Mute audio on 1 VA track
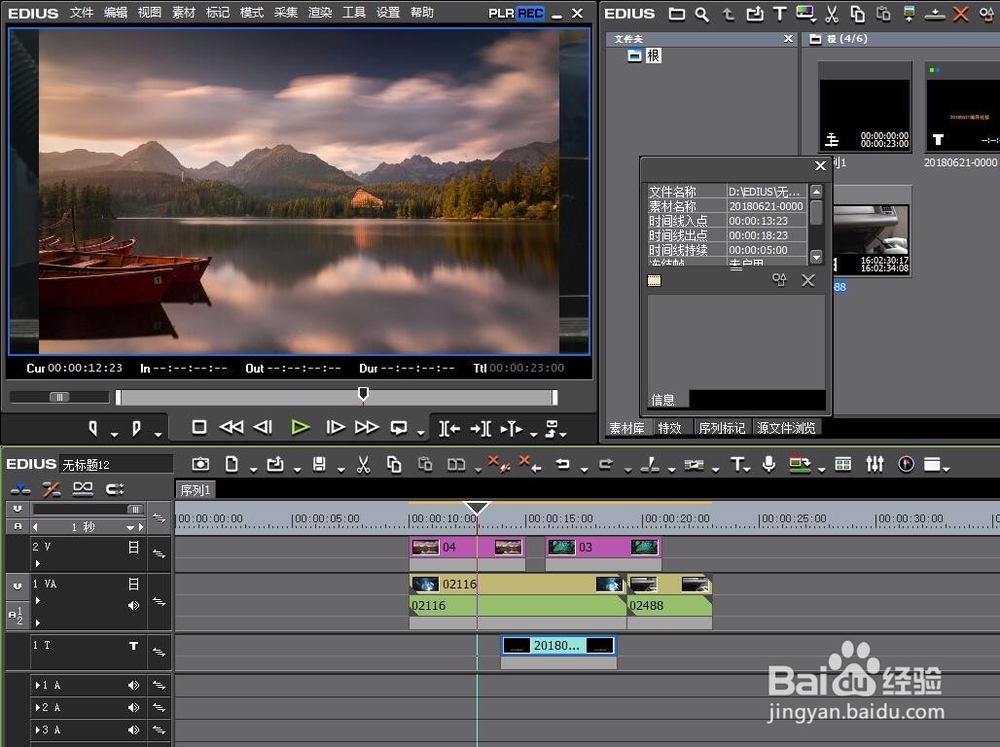This screenshot has height=747, width=1000. click(x=133, y=605)
